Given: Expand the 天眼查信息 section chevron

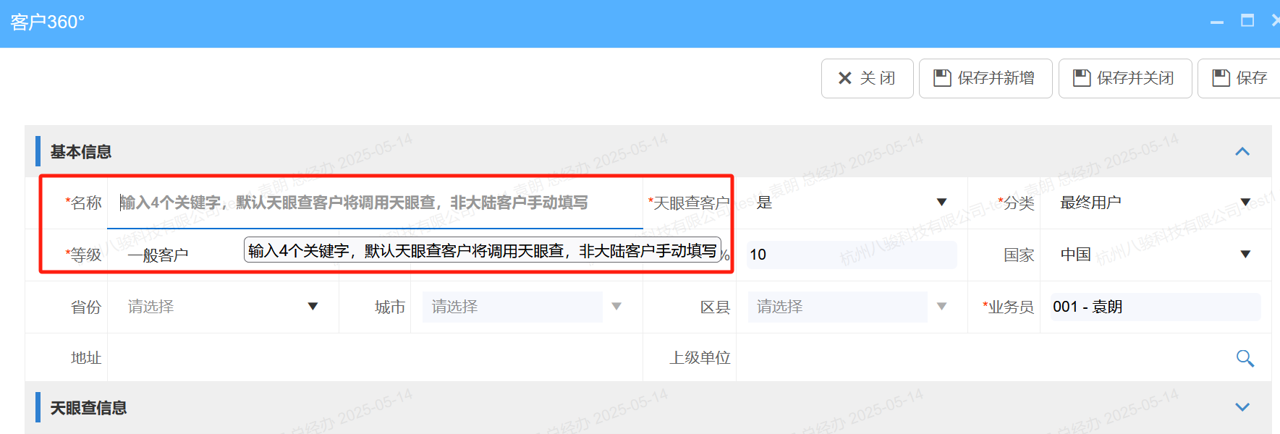Looking at the screenshot, I should pyautogui.click(x=1242, y=407).
